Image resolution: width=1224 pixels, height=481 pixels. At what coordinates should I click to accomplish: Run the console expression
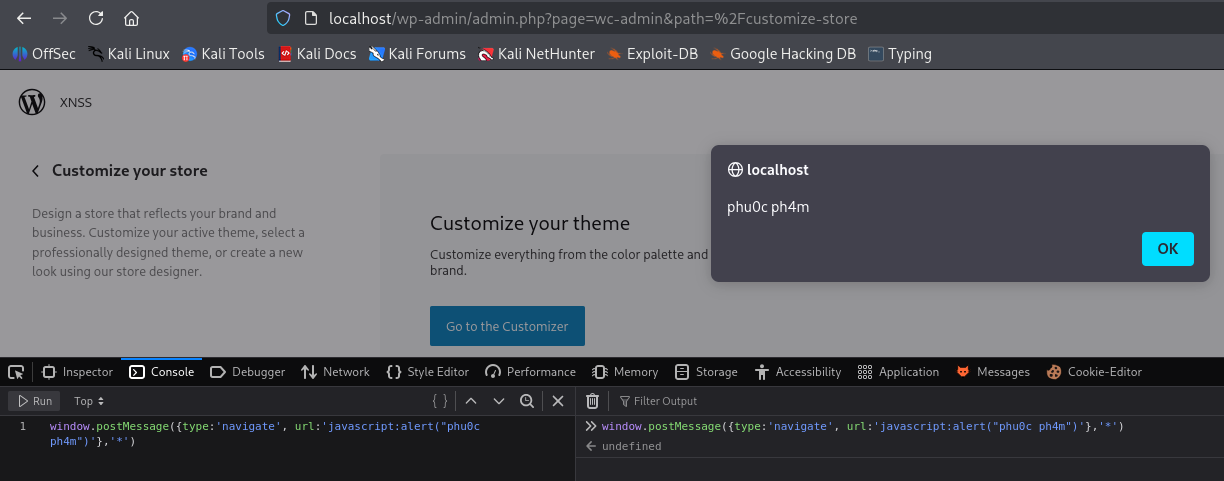coord(34,401)
